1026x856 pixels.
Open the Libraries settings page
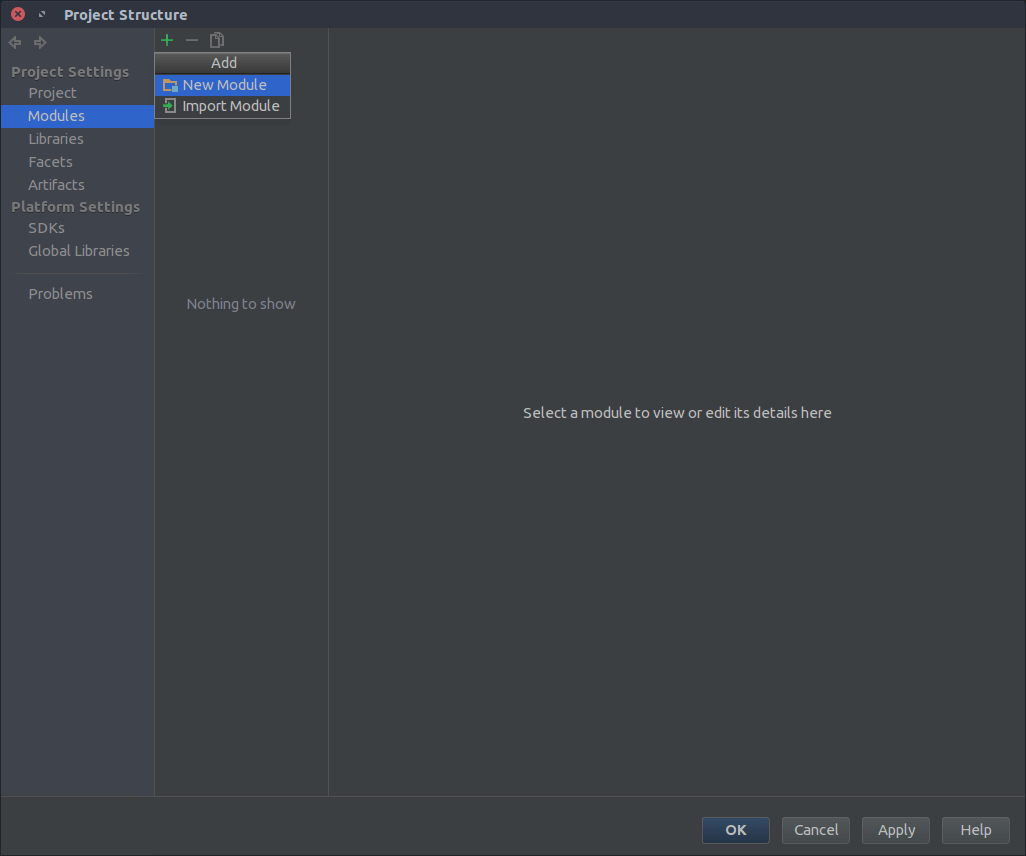[x=56, y=139]
